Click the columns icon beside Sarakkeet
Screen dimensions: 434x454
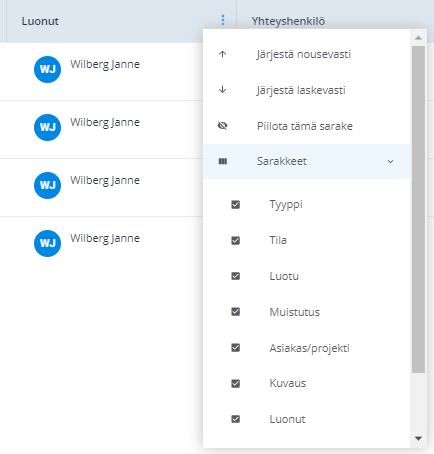pos(223,161)
